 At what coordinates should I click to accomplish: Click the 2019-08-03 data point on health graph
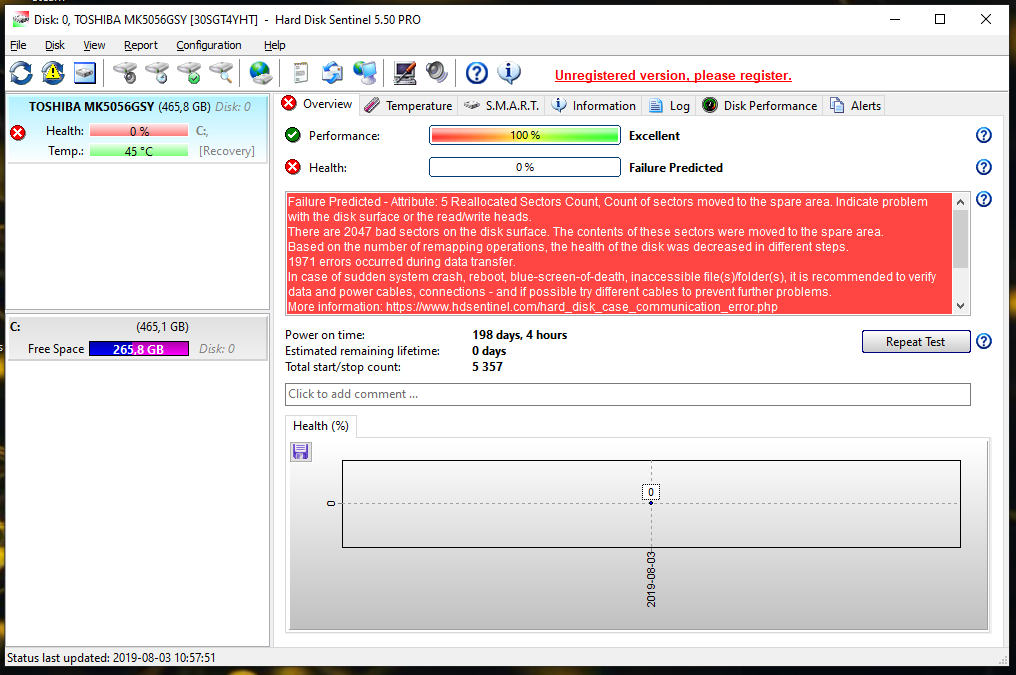click(651, 503)
